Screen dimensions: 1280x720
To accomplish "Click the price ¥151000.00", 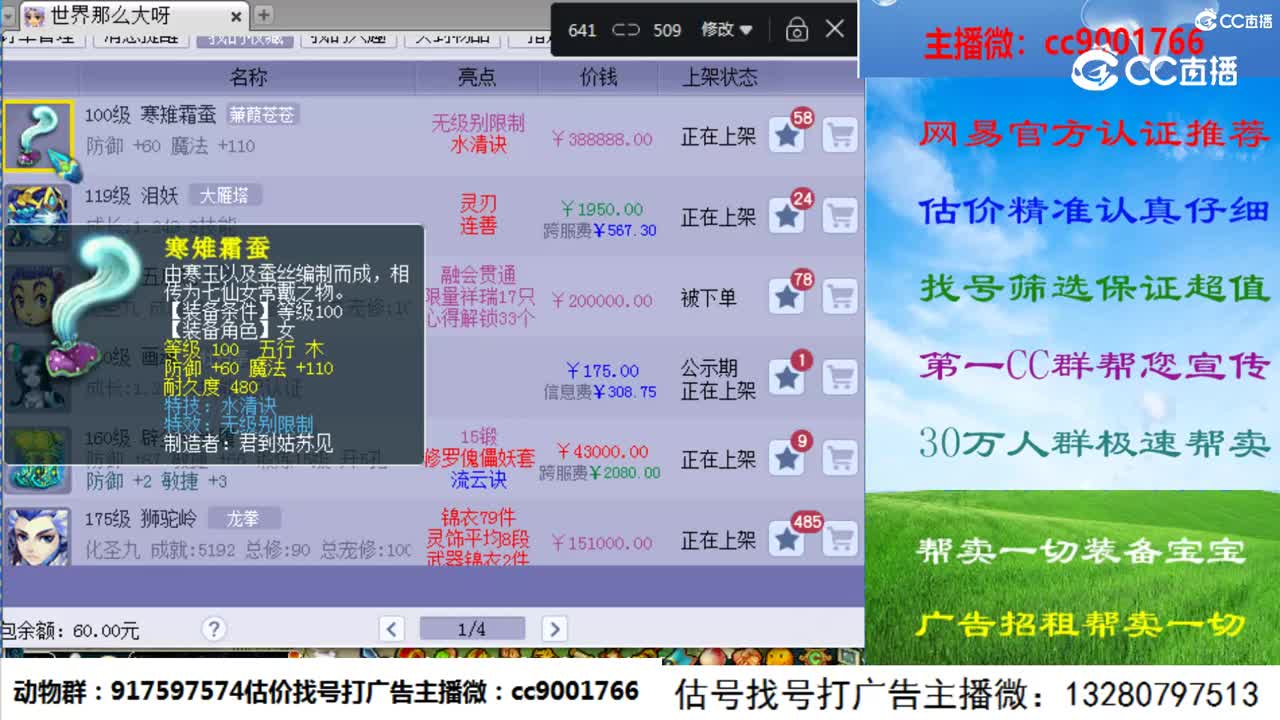I will 601,543.
